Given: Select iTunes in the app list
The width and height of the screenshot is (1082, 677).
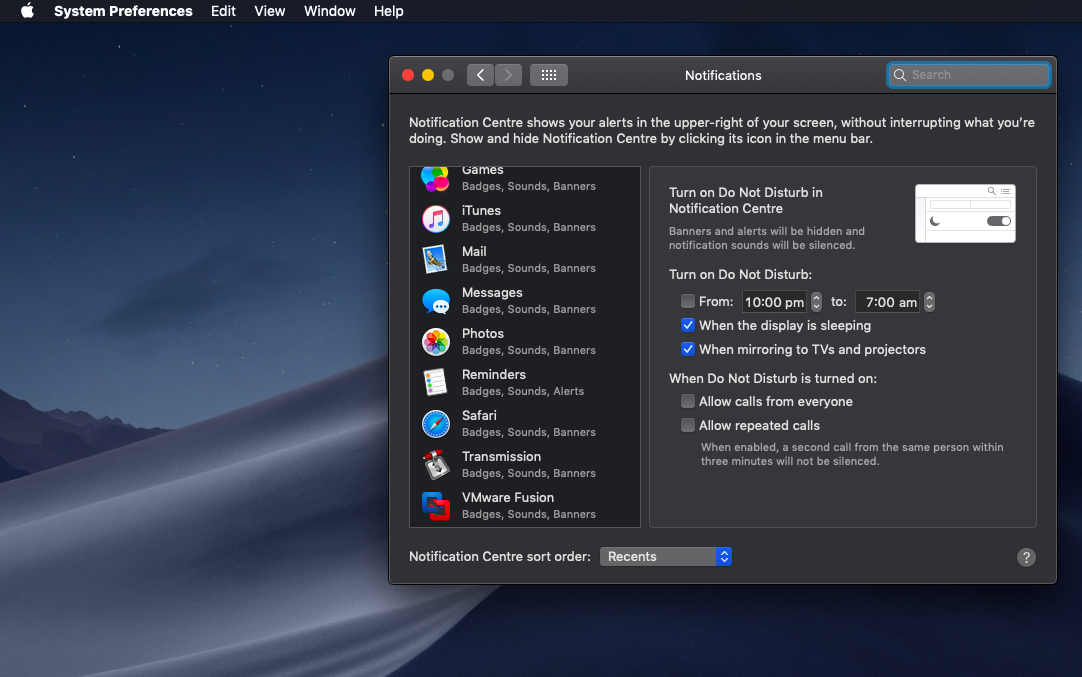Looking at the screenshot, I should point(524,219).
